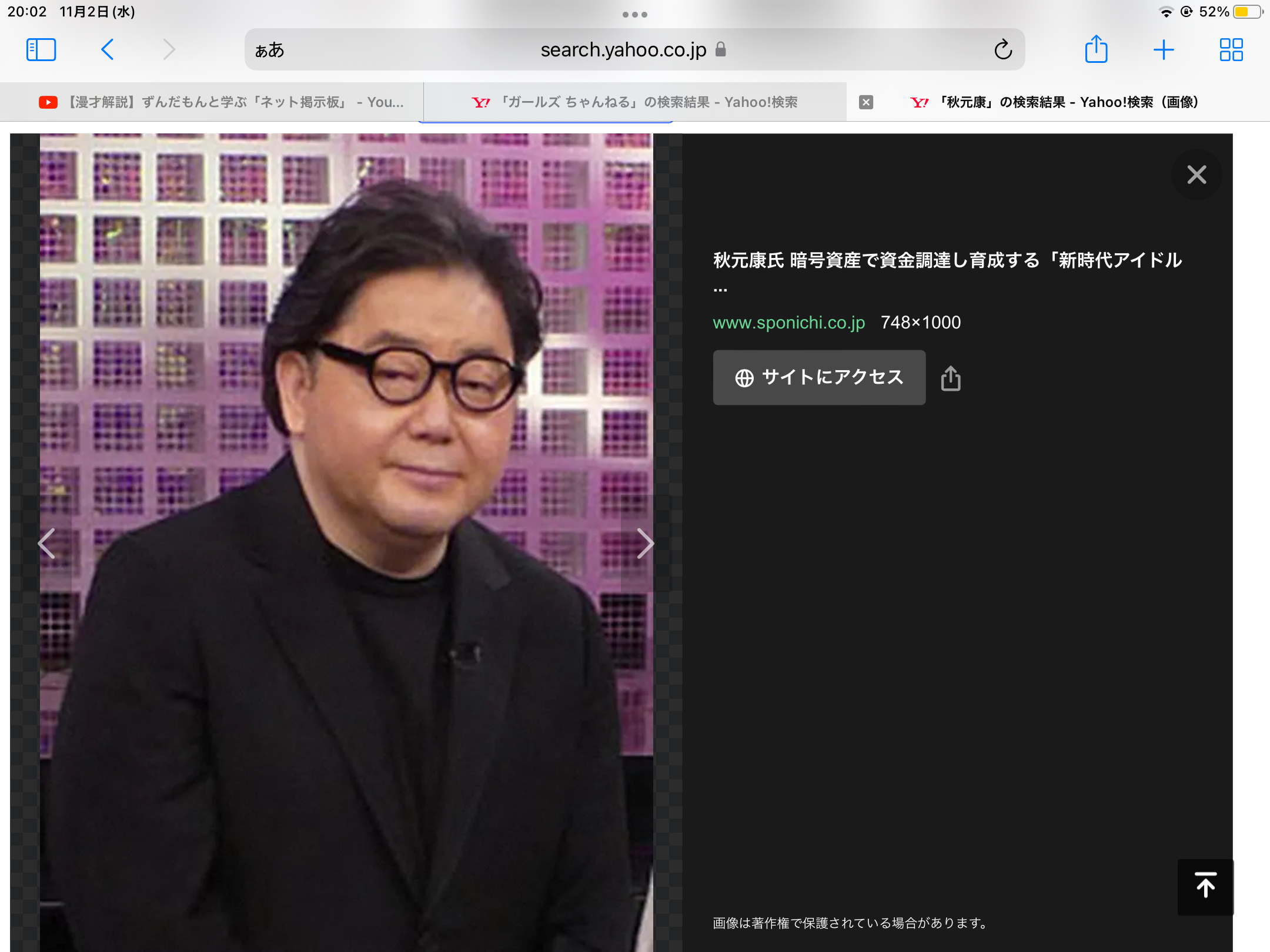The image size is (1270, 952).
Task: Open the Safari share sheet
Action: pos(1096,50)
